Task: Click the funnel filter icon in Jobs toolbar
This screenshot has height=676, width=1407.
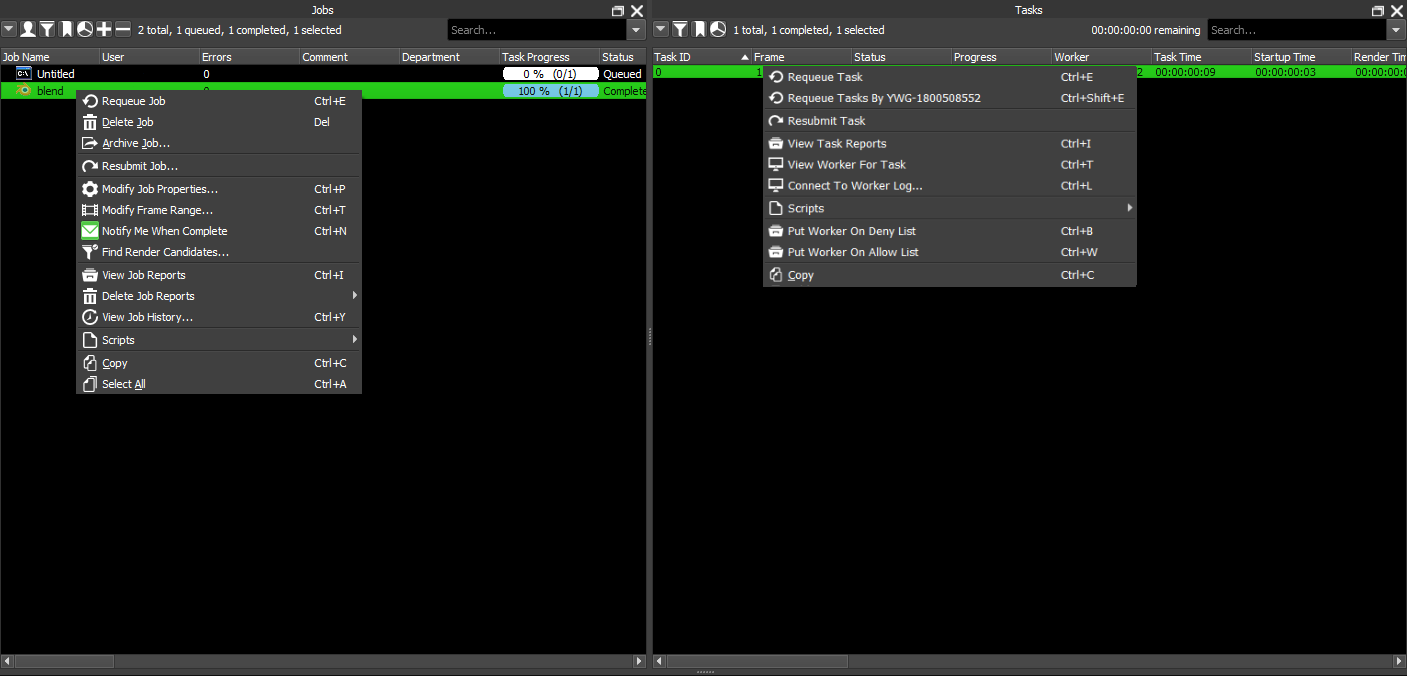Action: coord(47,30)
